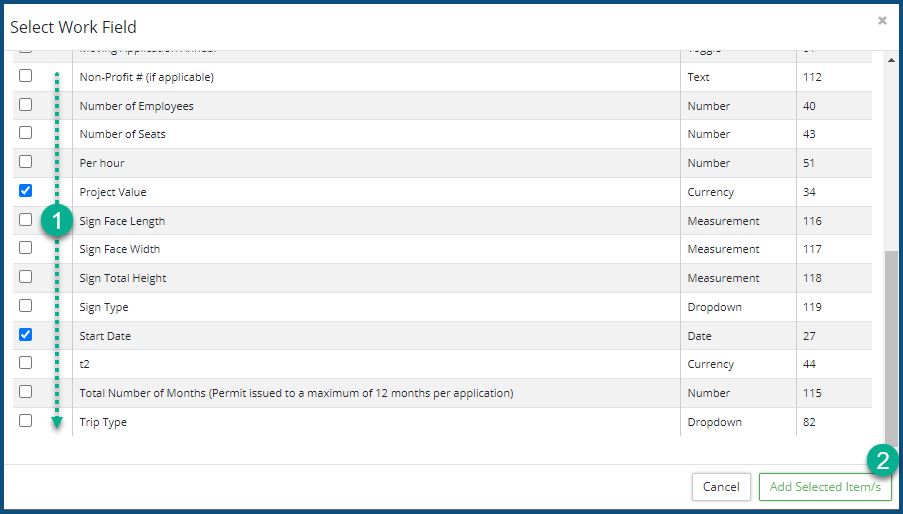
Task: Check the Sign Face Length checkbox
Action: pos(26,220)
